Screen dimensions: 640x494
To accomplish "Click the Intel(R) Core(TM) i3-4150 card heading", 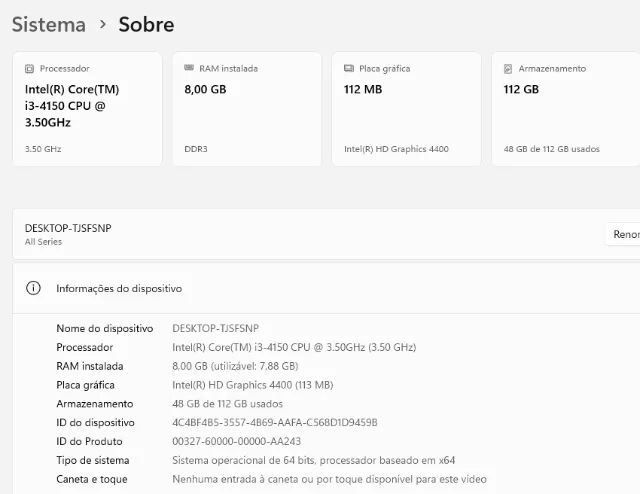I will point(72,106).
